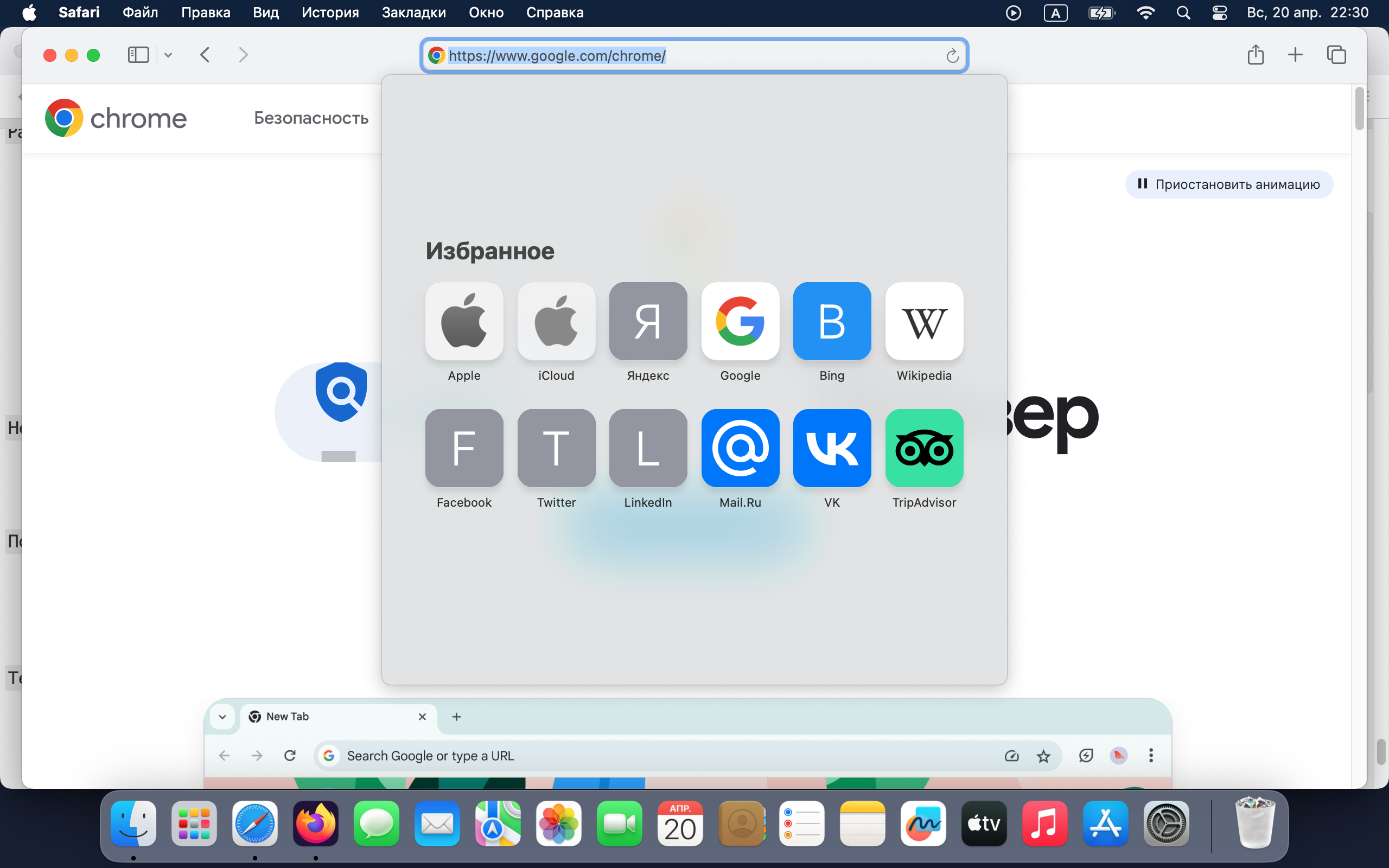Image resolution: width=1389 pixels, height=868 pixels.
Task: Add a tab in Chrome mockup
Action: [x=456, y=717]
